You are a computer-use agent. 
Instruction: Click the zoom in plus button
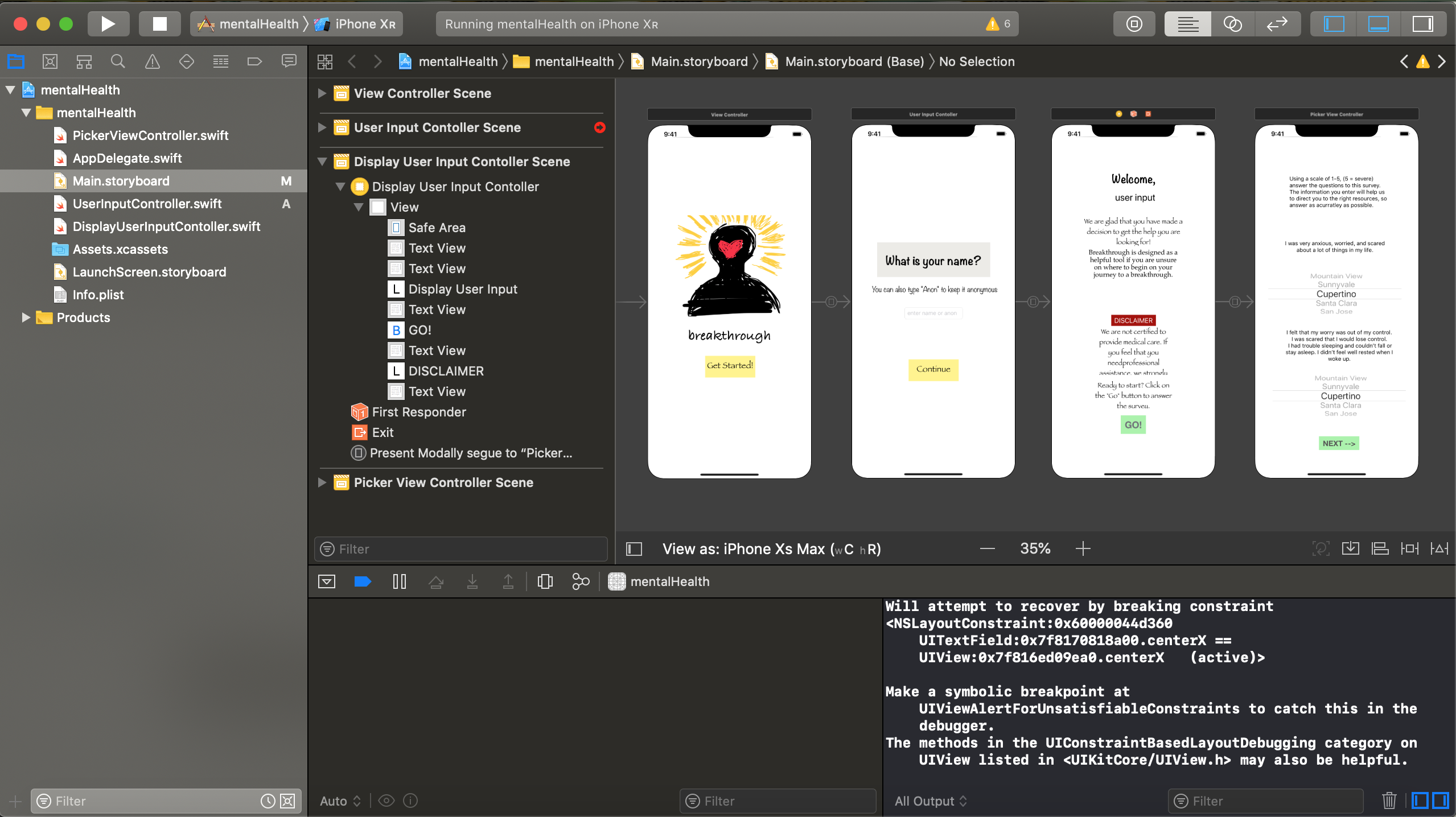tap(1083, 548)
